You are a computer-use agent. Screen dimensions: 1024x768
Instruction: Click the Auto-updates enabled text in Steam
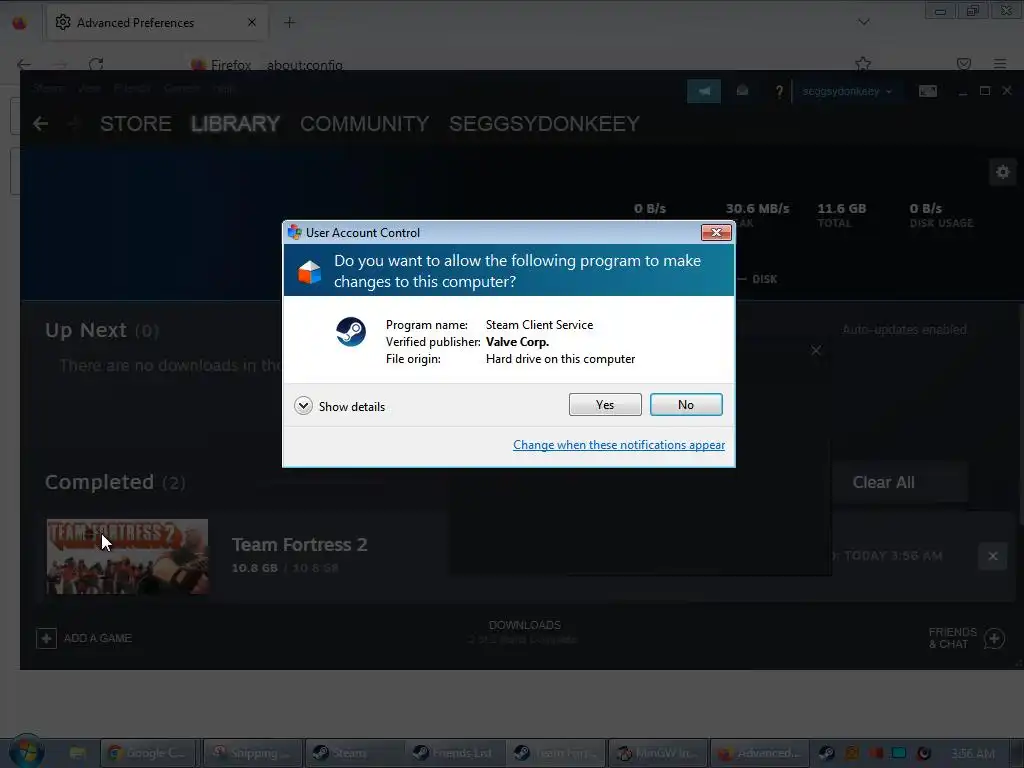[904, 330]
